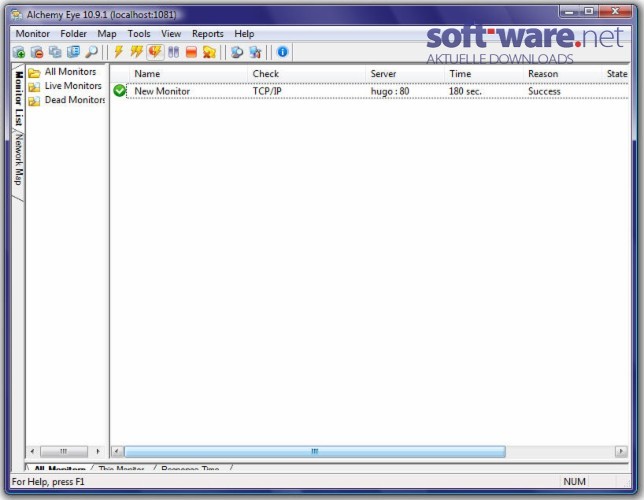Click the monitor list scroll right arrow
This screenshot has width=644, height=500.
pos(621,452)
